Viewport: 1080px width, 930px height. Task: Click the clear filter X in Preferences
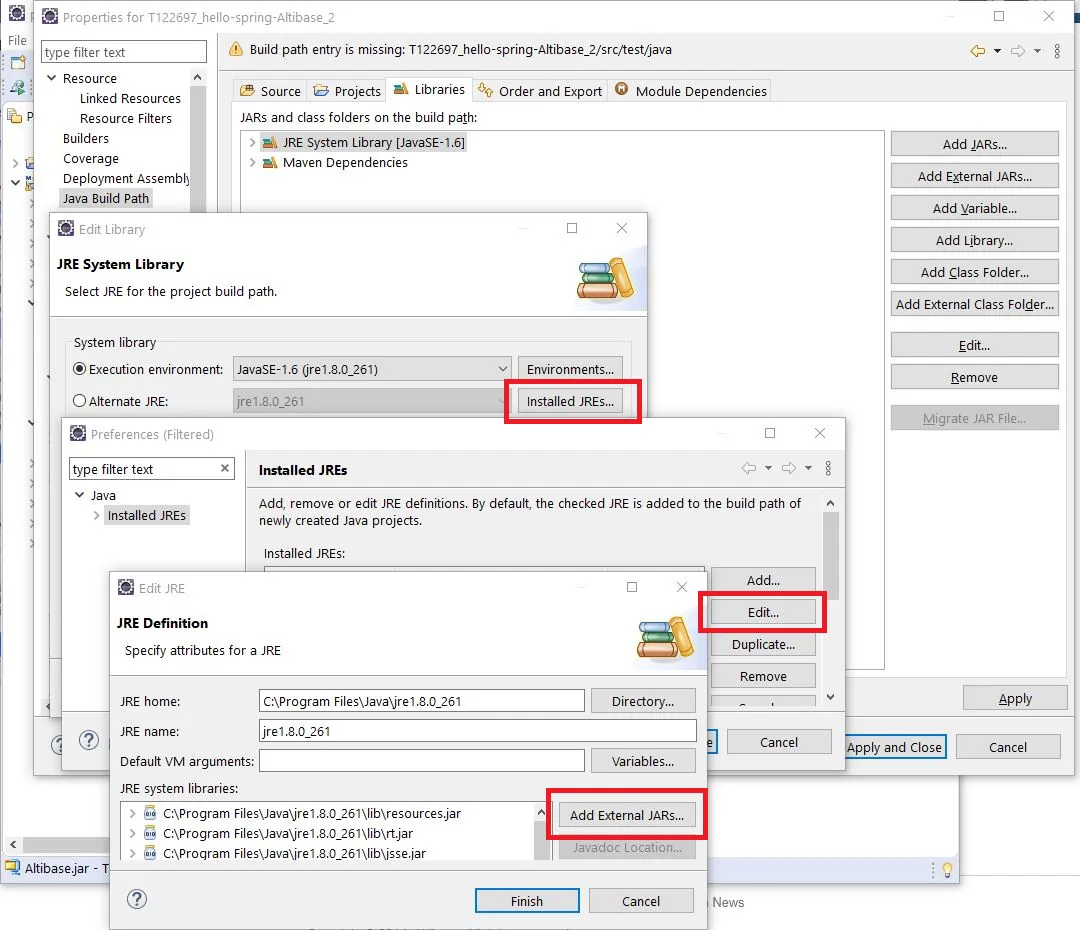pos(225,468)
